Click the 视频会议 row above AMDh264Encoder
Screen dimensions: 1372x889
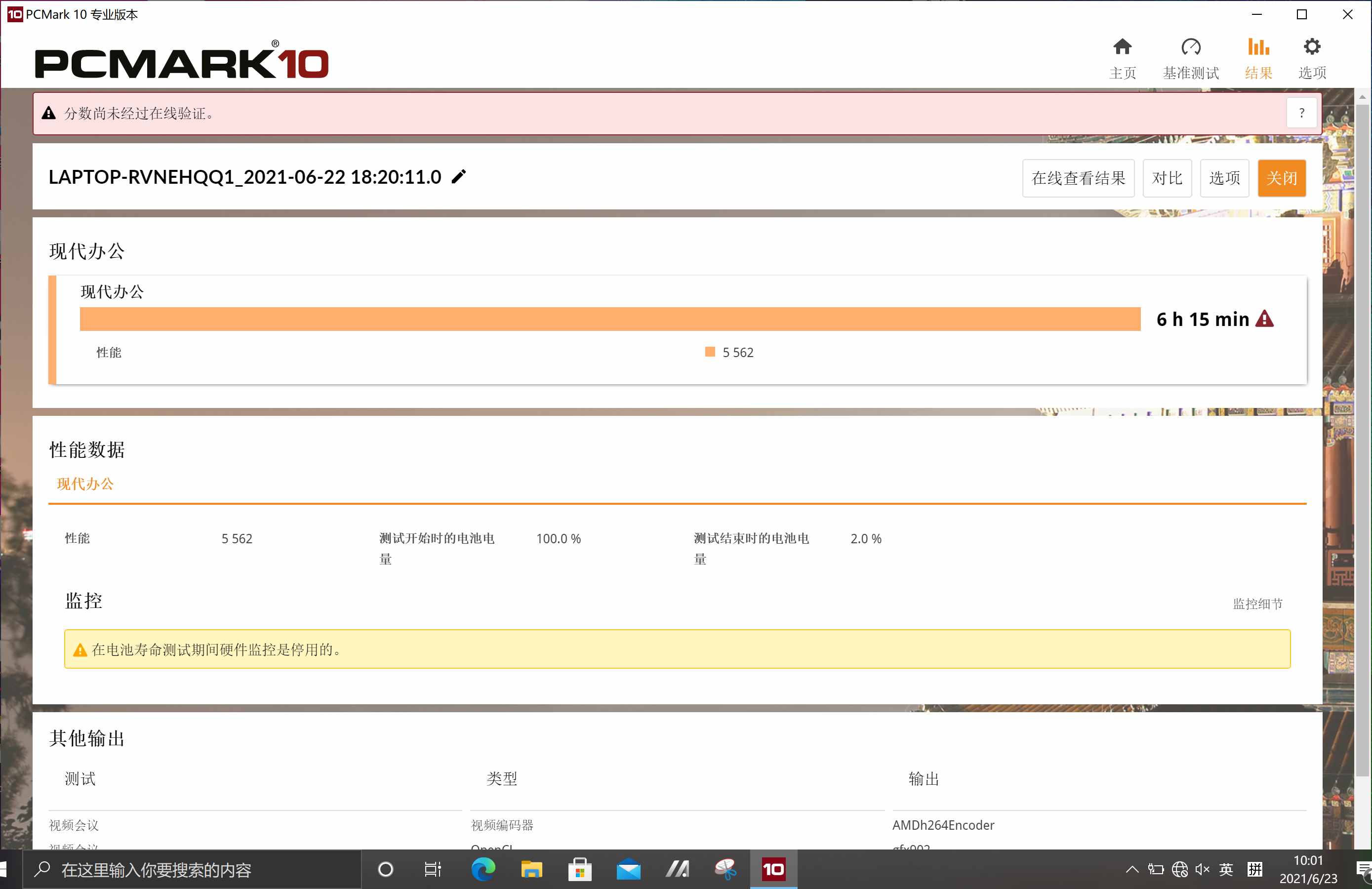click(74, 825)
